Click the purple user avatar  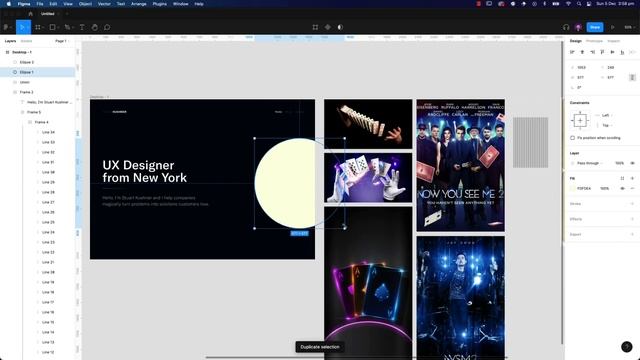pyautogui.click(x=578, y=27)
